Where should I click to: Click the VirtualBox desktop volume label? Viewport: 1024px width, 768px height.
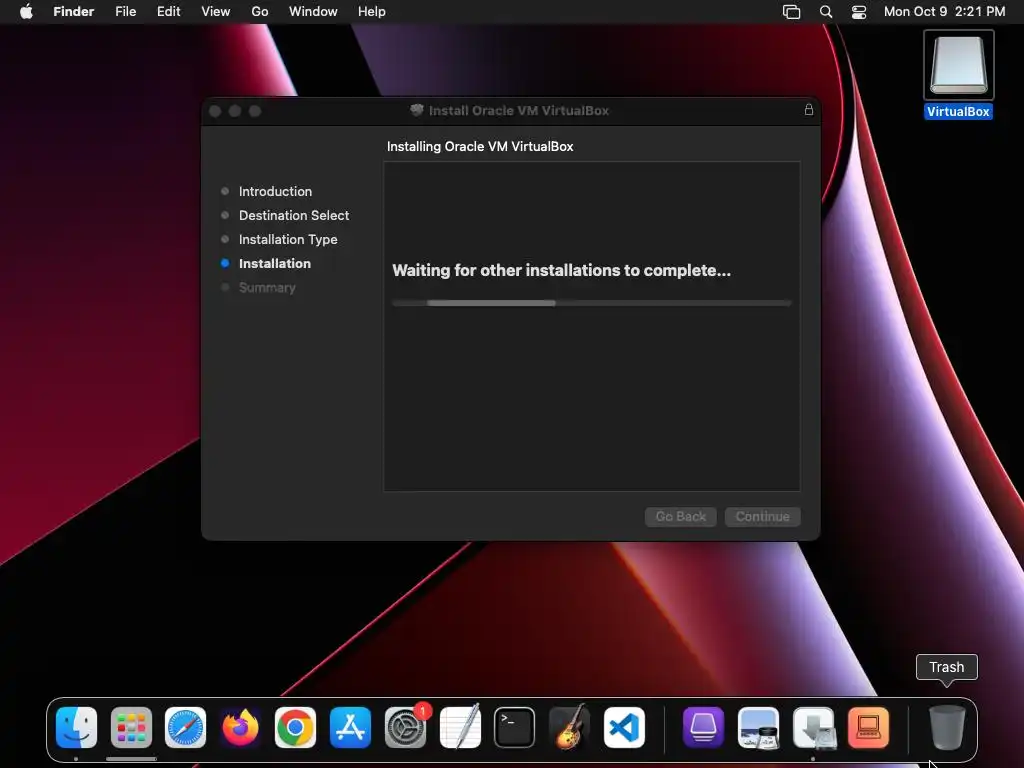(x=958, y=112)
